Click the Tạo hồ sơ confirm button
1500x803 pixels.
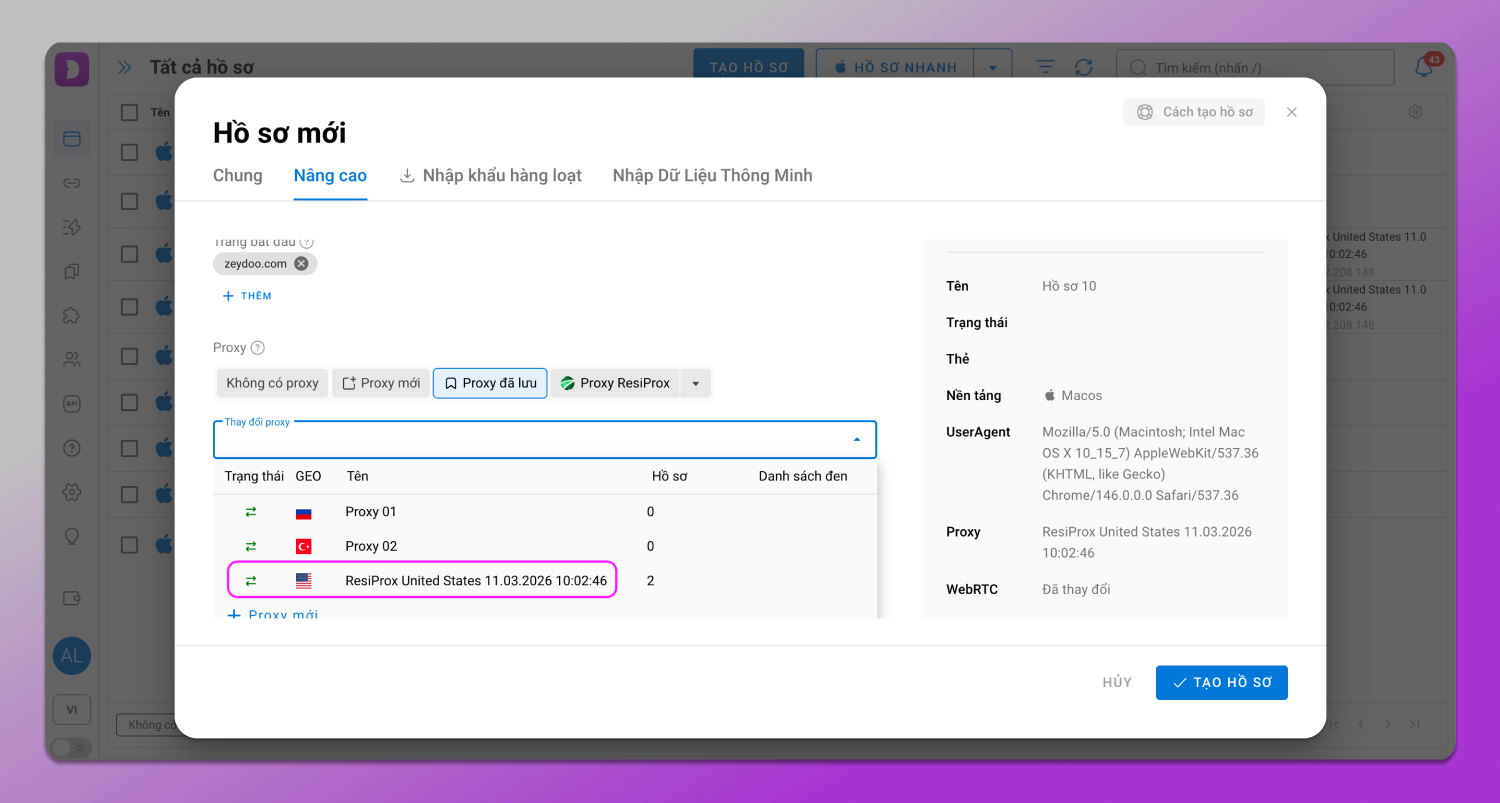pyautogui.click(x=1221, y=683)
